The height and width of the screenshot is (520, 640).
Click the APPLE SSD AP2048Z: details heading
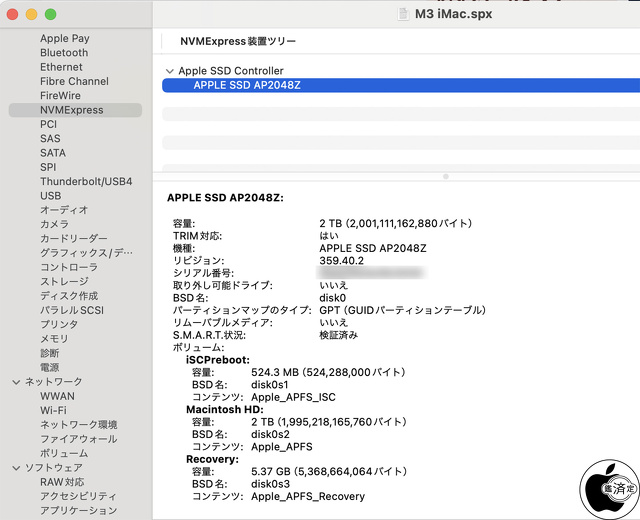(225, 198)
